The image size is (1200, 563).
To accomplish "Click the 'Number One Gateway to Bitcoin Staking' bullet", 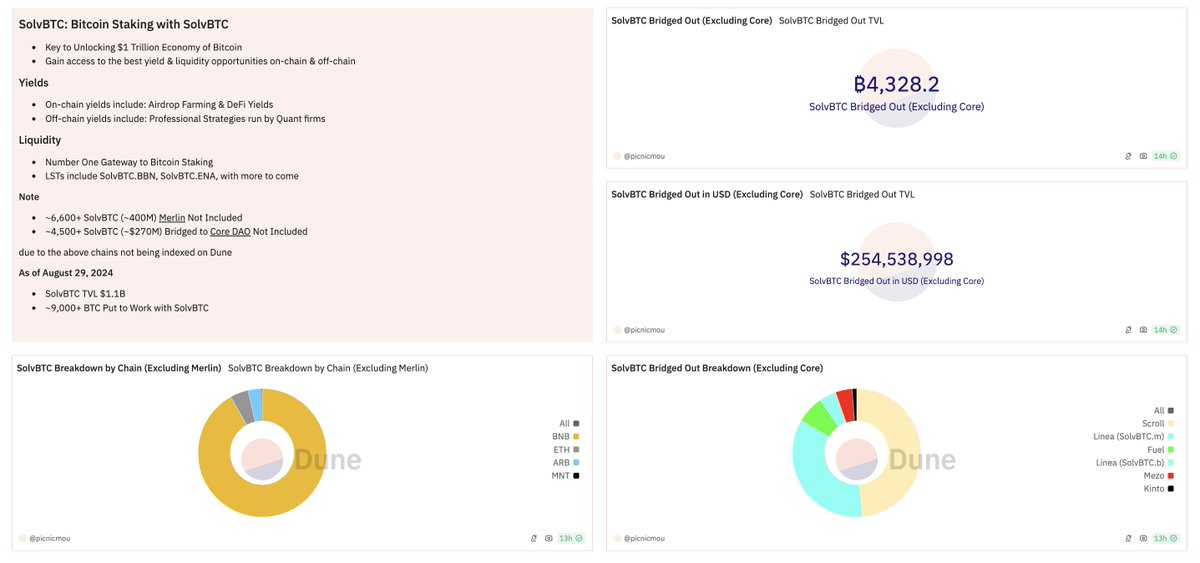I will coord(129,162).
